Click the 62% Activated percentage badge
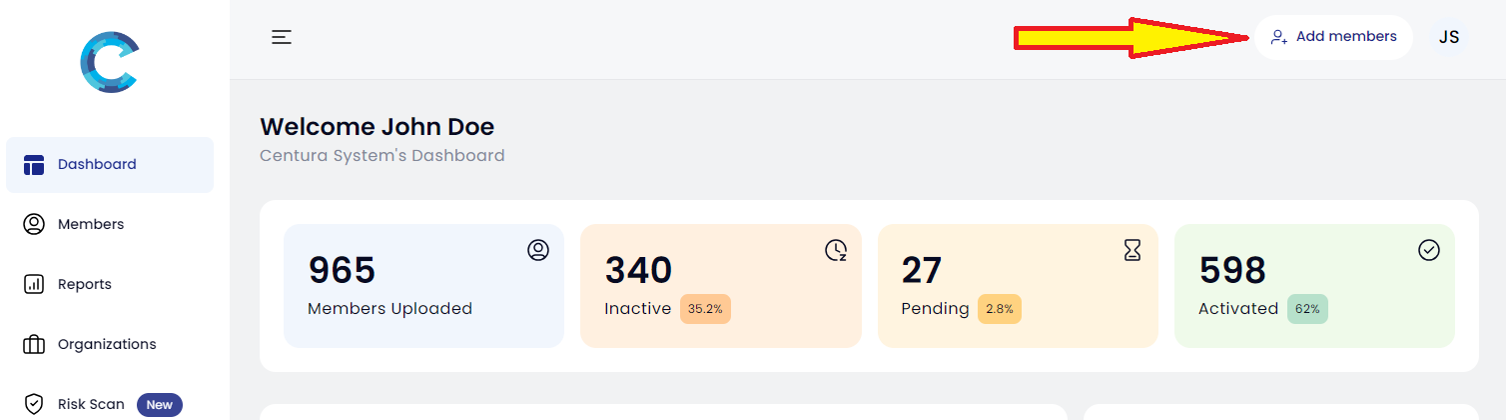The image size is (1506, 420). (x=1307, y=309)
